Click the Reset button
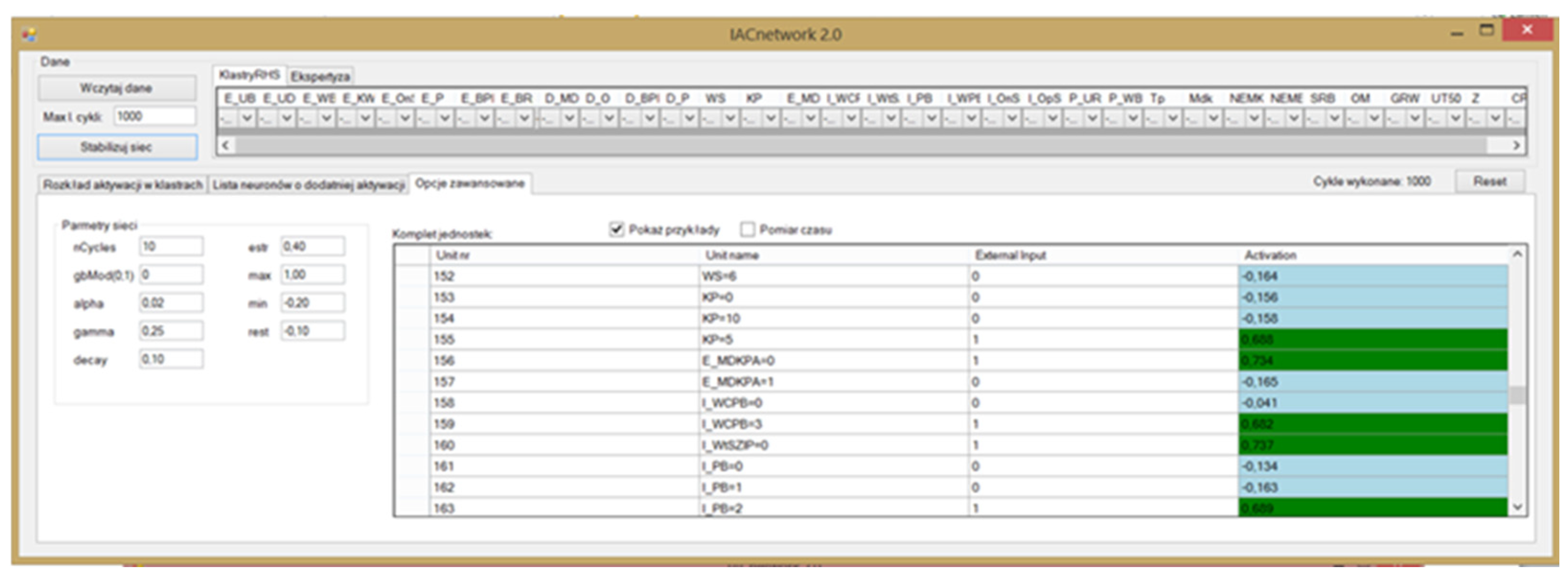The image size is (1568, 579). click(1489, 182)
